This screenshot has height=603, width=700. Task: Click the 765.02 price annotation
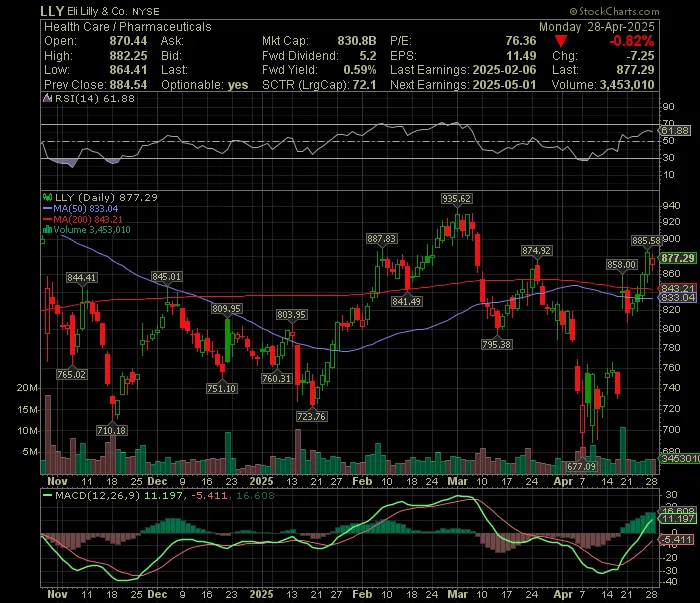(72, 374)
